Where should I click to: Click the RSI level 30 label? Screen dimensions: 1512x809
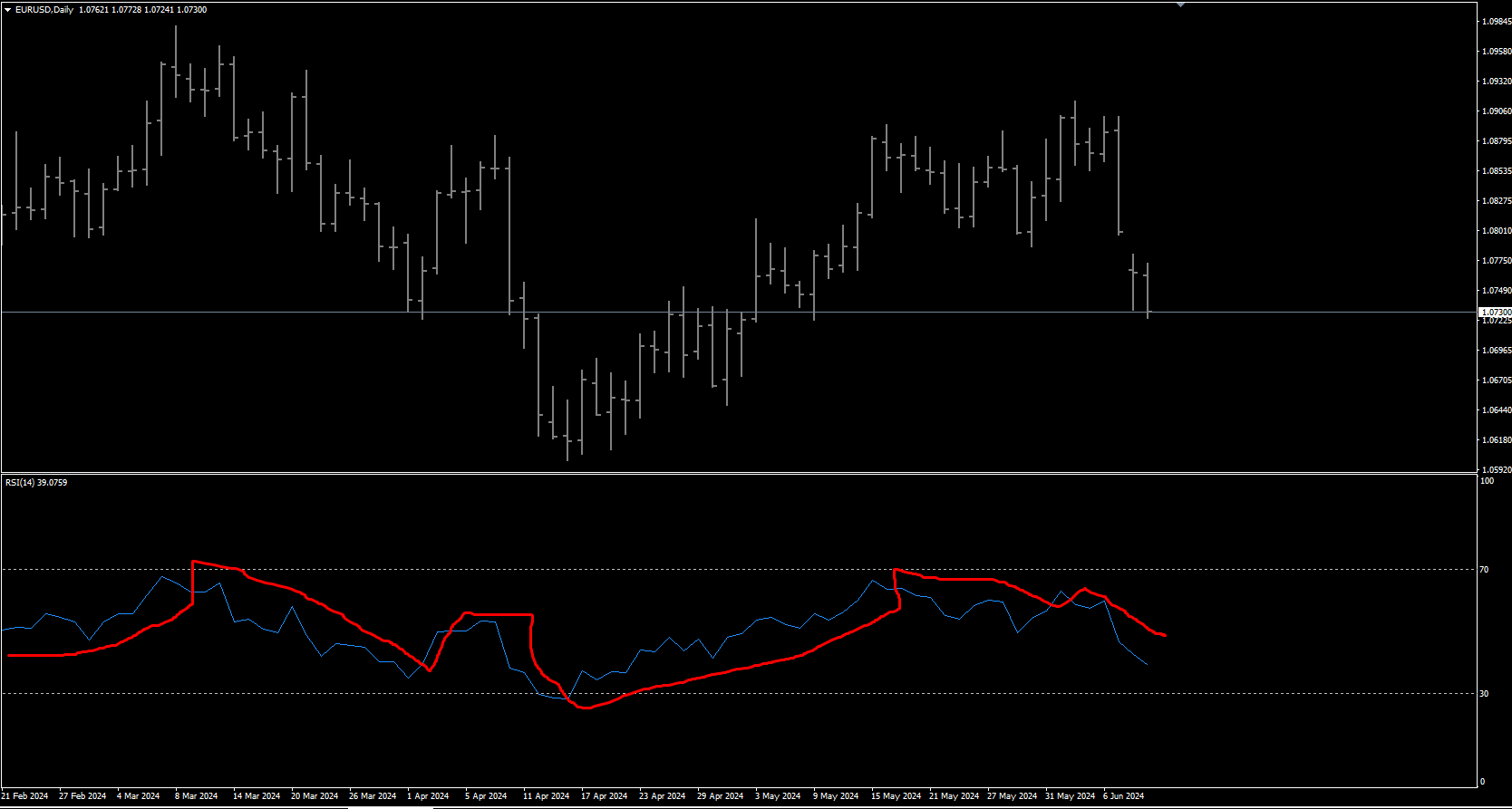[1484, 694]
